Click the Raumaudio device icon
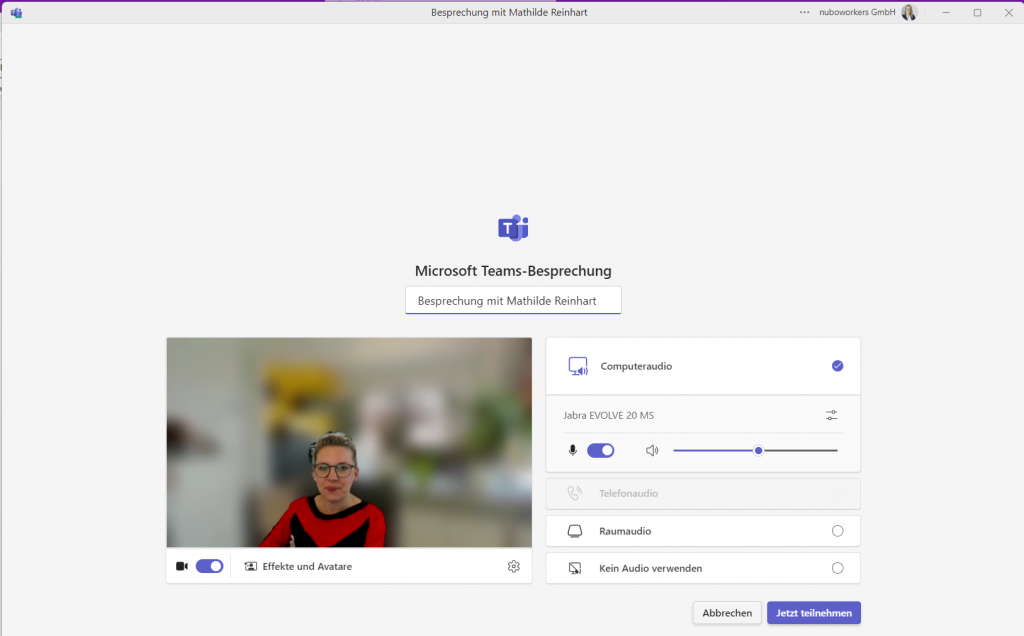This screenshot has width=1024, height=636. point(575,531)
